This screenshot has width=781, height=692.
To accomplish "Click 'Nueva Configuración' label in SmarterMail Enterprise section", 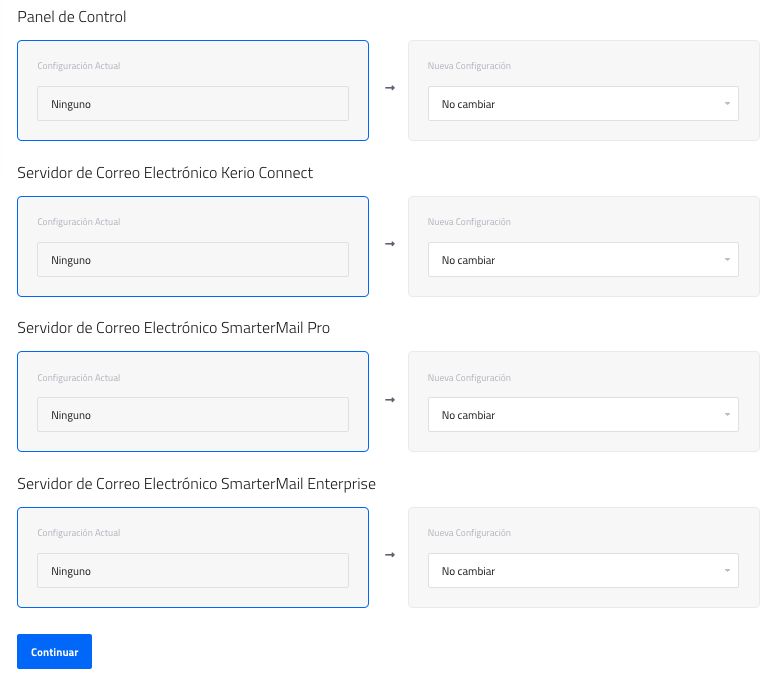I will pyautogui.click(x=469, y=533).
